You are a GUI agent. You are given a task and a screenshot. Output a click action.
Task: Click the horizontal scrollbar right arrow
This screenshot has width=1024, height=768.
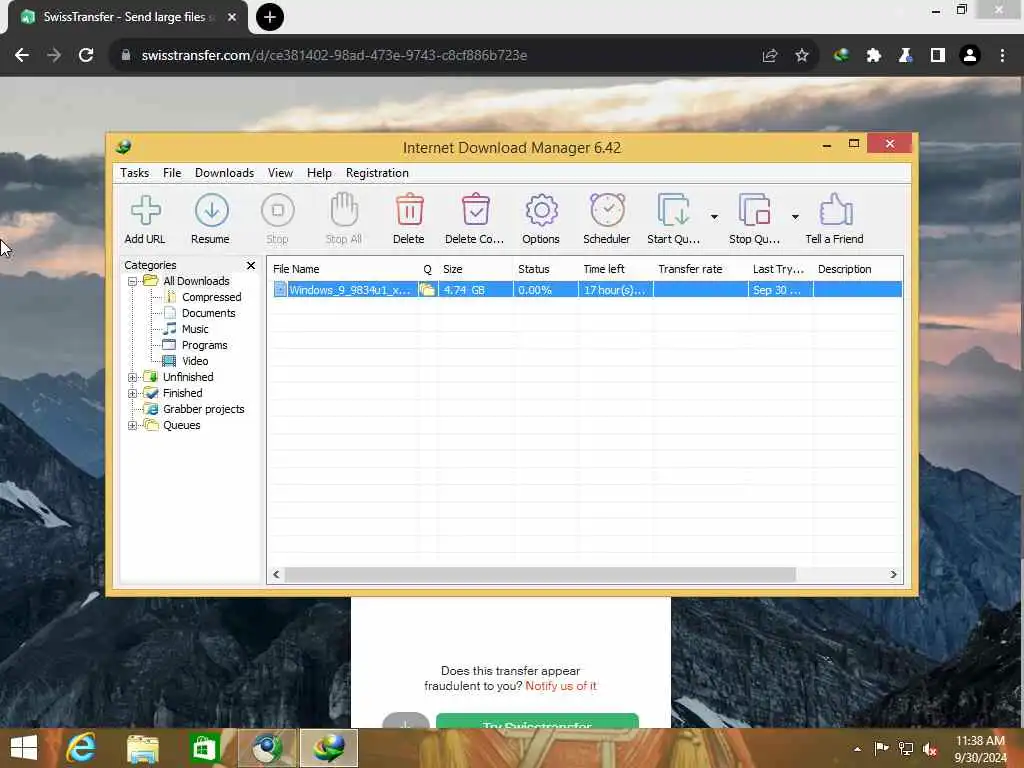[x=893, y=575]
